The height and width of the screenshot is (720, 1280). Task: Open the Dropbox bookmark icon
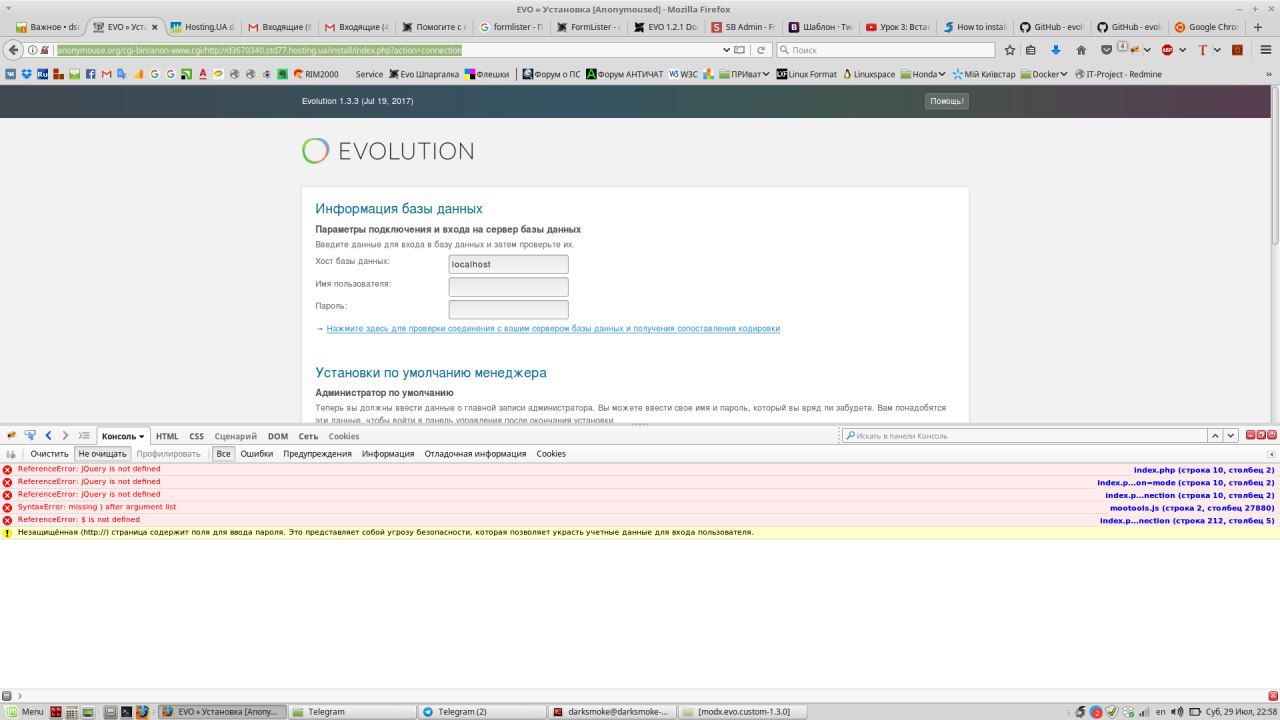tap(27, 74)
